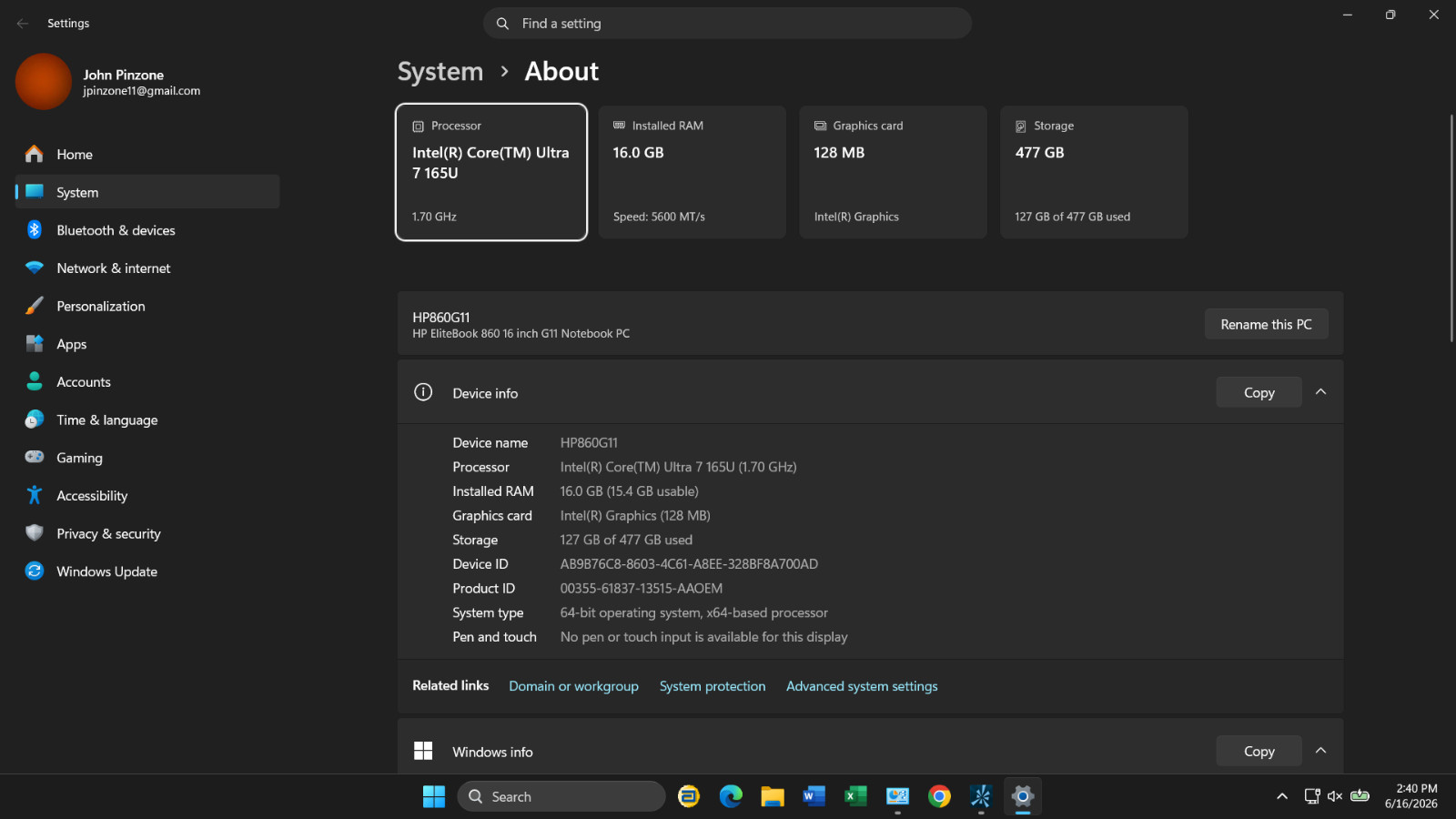The height and width of the screenshot is (819, 1456).
Task: Launch Google Chrome from the taskbar
Action: pos(939,796)
